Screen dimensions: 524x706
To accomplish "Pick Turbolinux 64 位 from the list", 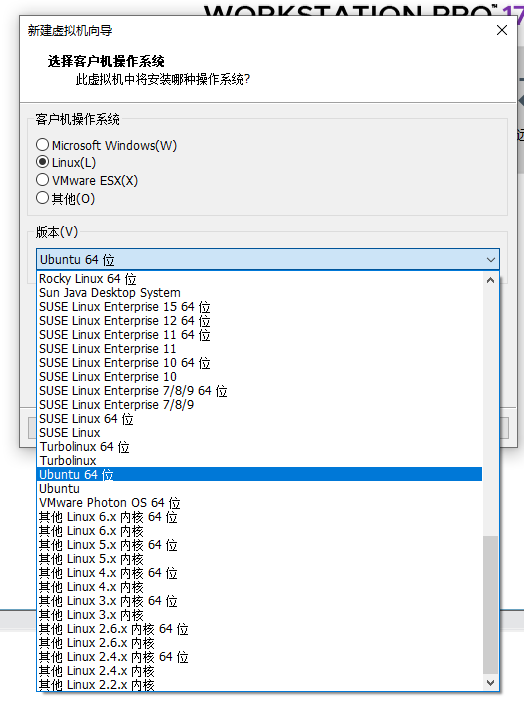I will tap(260, 446).
